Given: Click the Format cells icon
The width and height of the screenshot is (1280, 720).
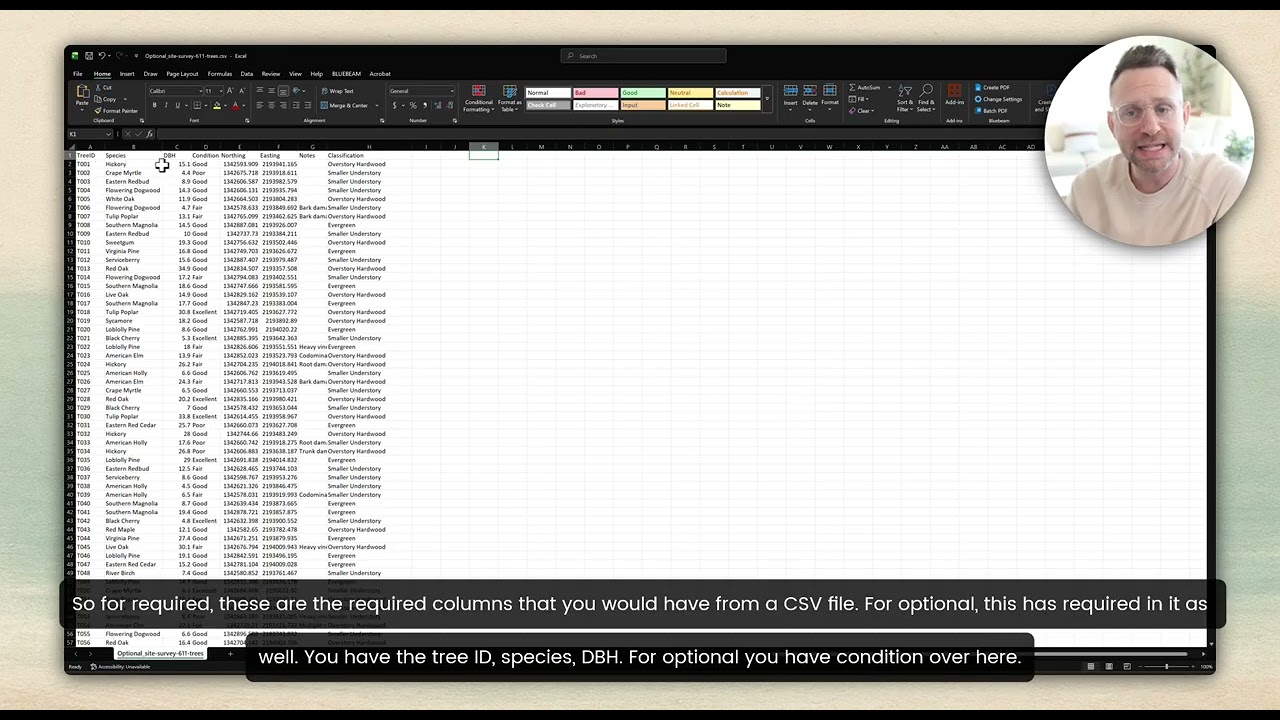Looking at the screenshot, I should tap(830, 90).
